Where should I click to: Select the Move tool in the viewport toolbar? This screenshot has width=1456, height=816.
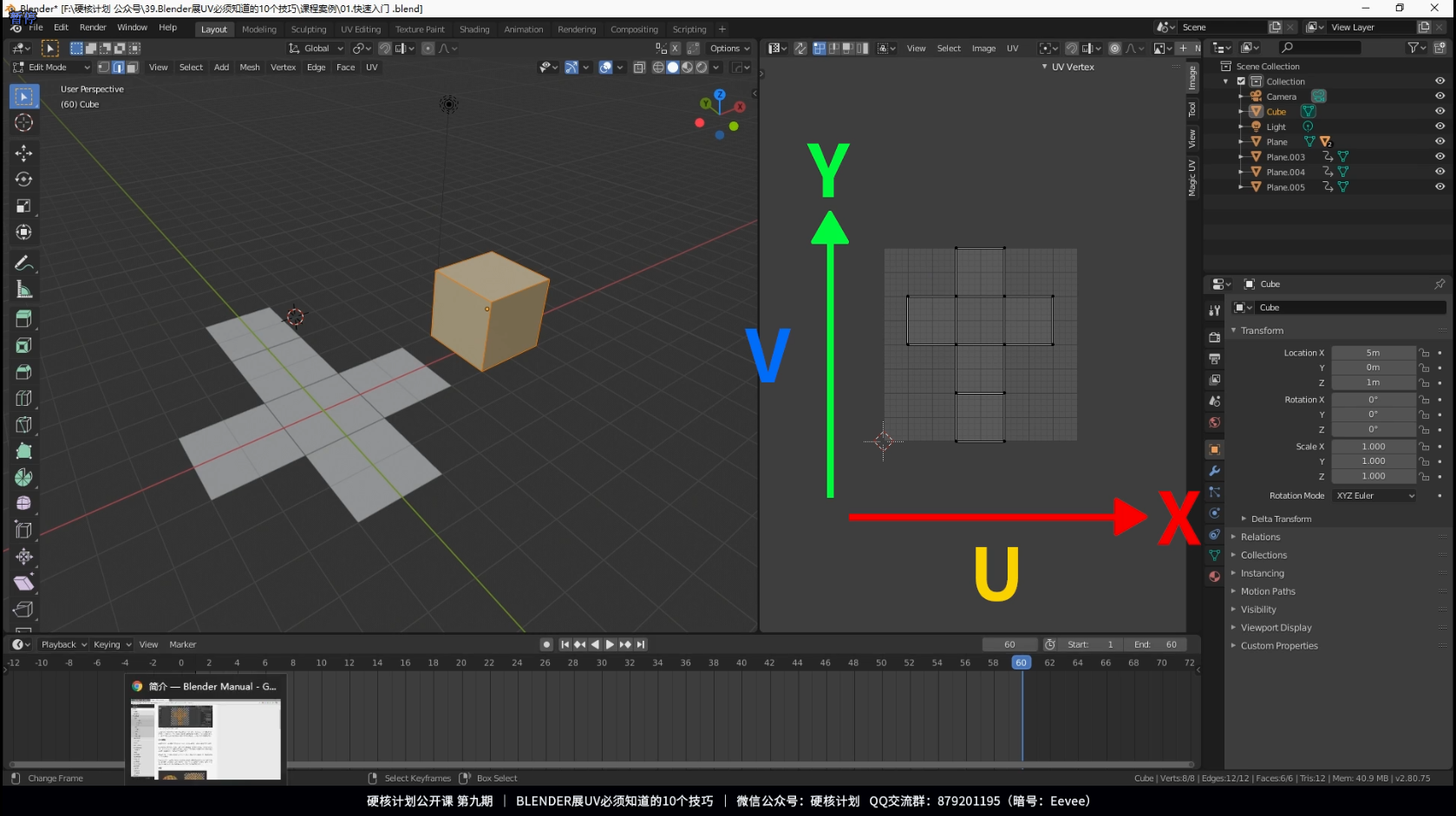pos(23,153)
